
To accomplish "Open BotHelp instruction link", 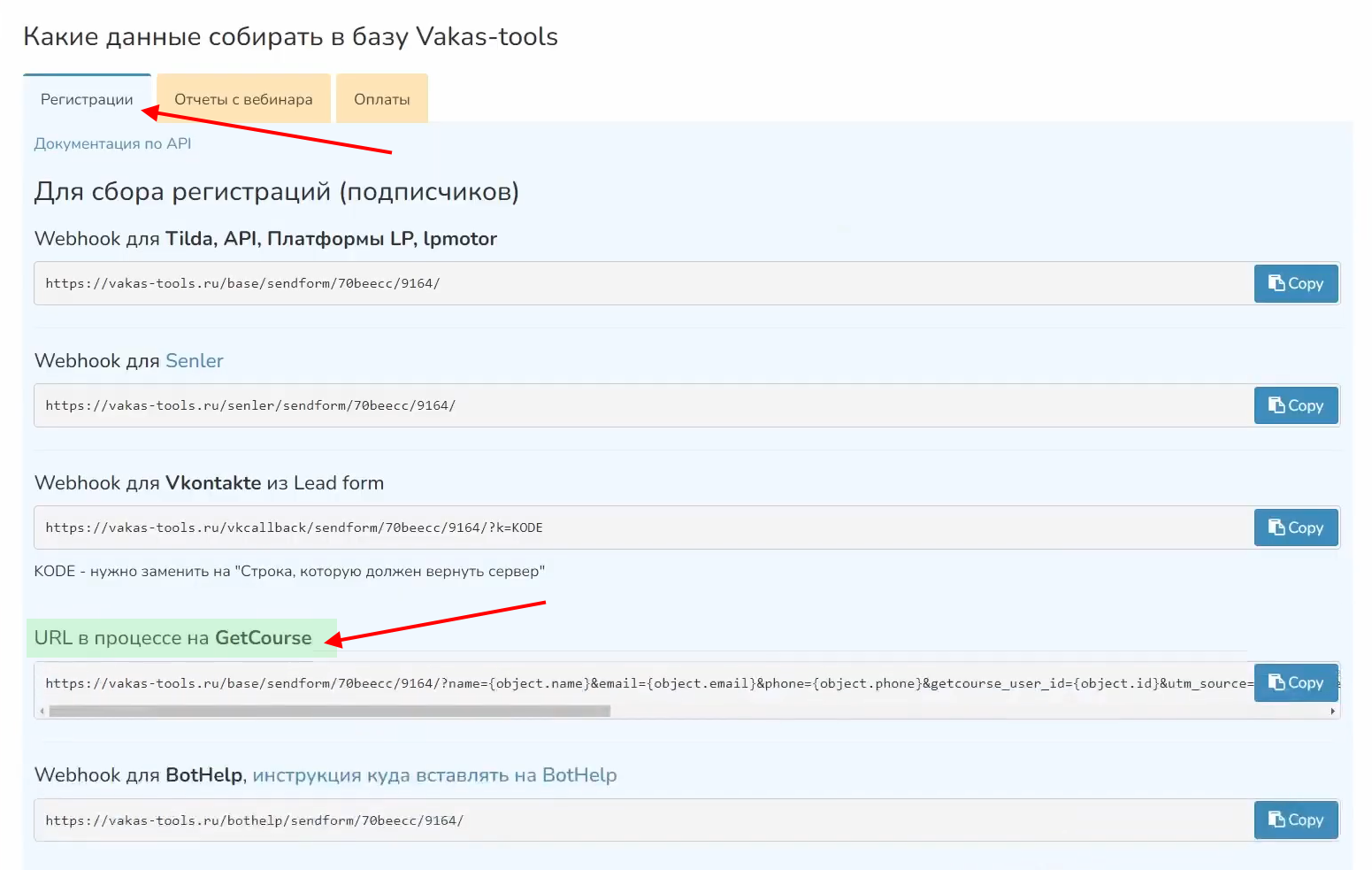I will tap(434, 775).
